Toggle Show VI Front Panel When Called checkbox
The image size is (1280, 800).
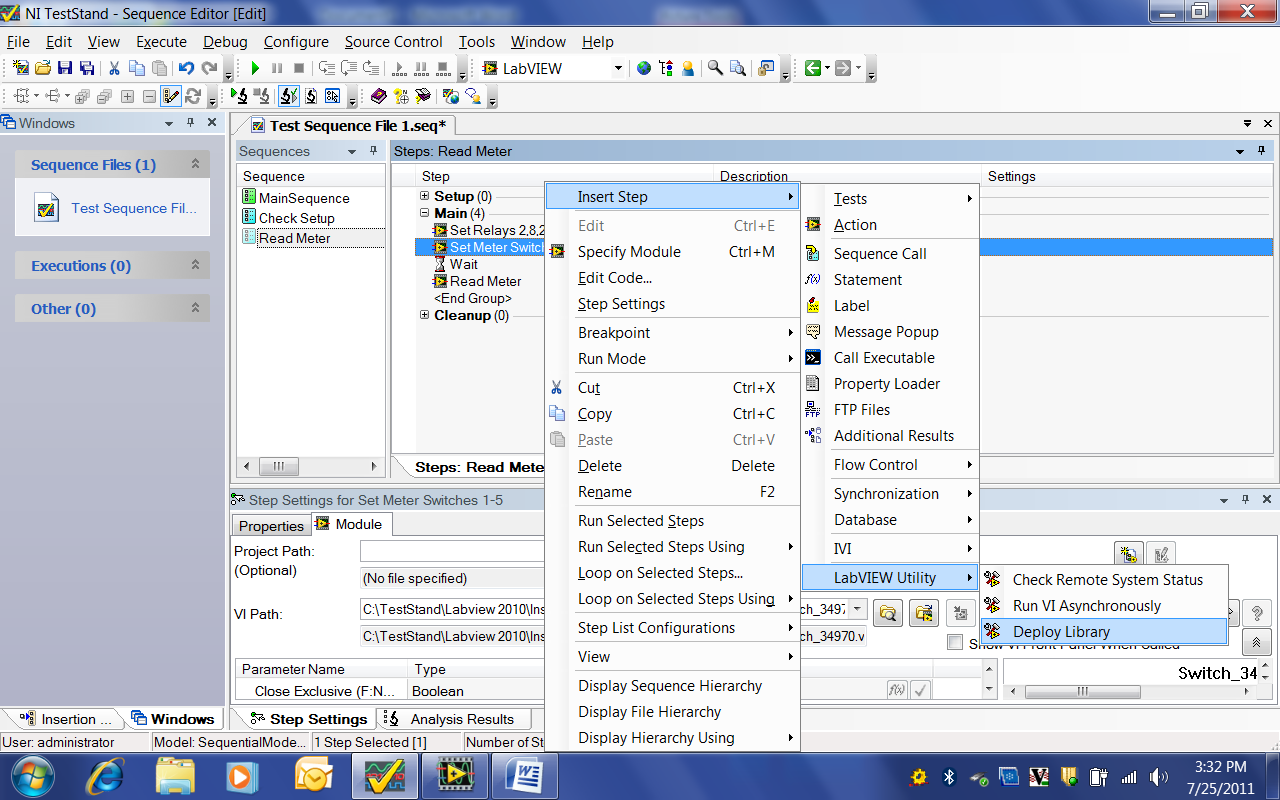pos(955,643)
